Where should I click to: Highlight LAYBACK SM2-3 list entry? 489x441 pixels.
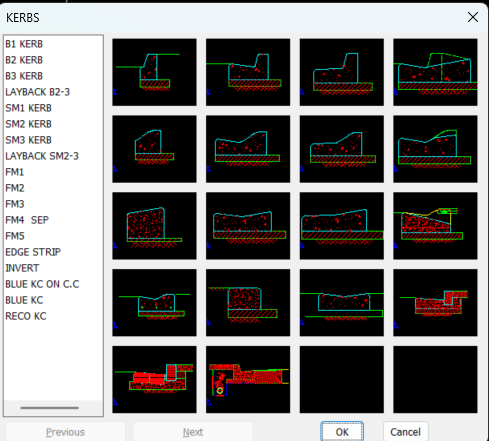[x=42, y=156]
